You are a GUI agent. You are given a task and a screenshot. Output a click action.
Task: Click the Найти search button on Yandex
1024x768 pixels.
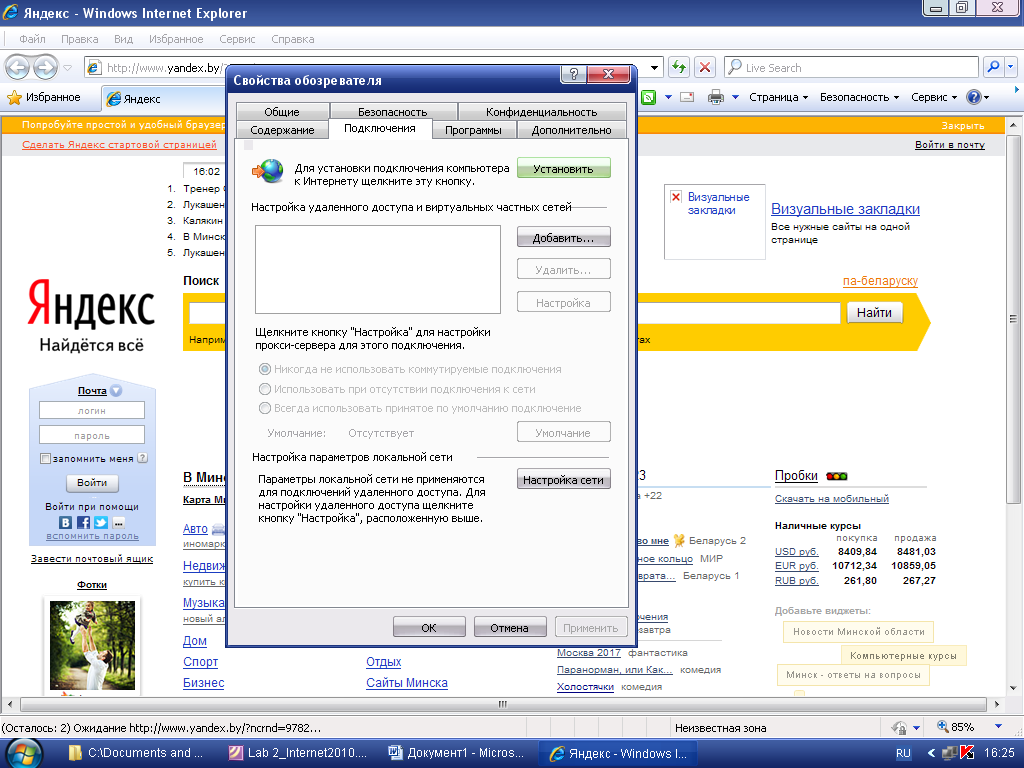[874, 313]
